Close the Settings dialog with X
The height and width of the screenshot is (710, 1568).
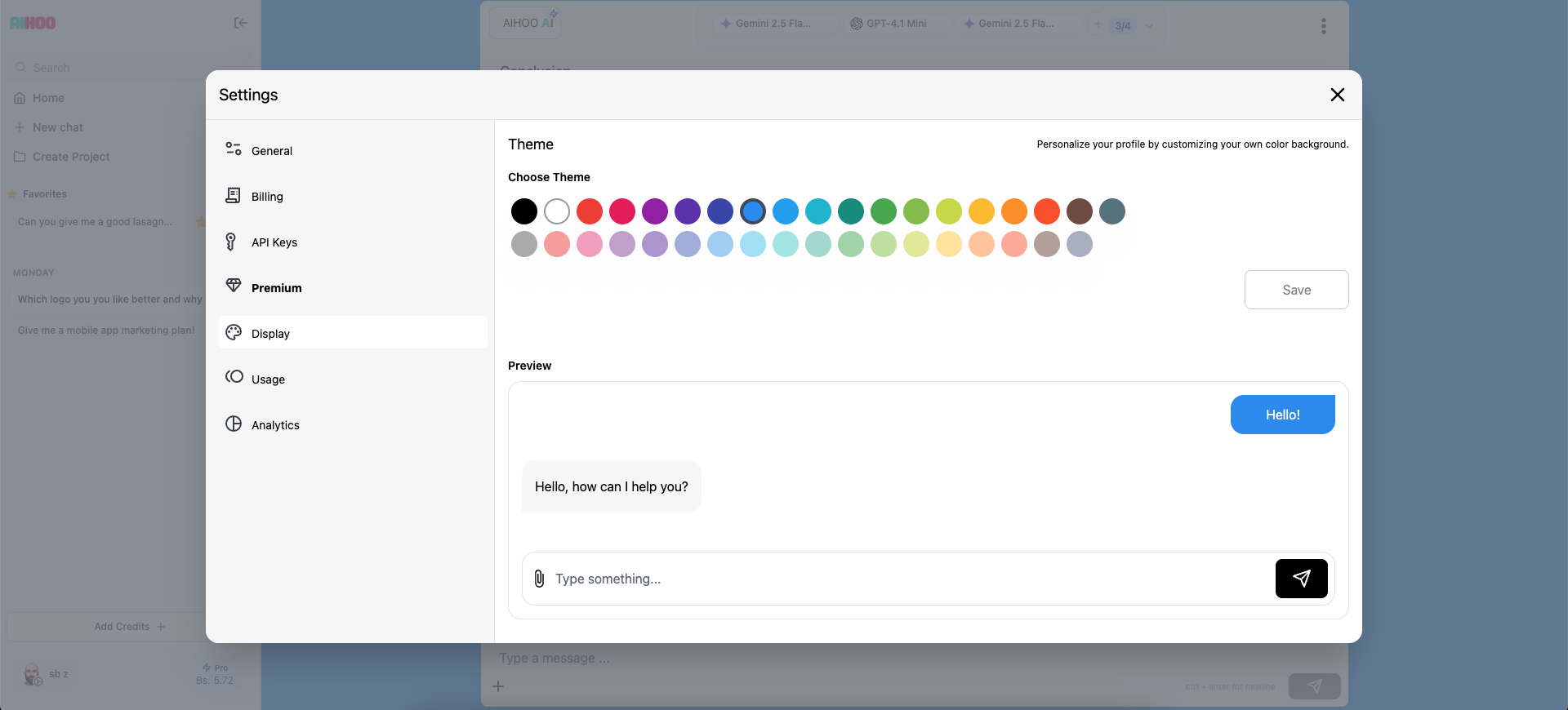(x=1337, y=95)
